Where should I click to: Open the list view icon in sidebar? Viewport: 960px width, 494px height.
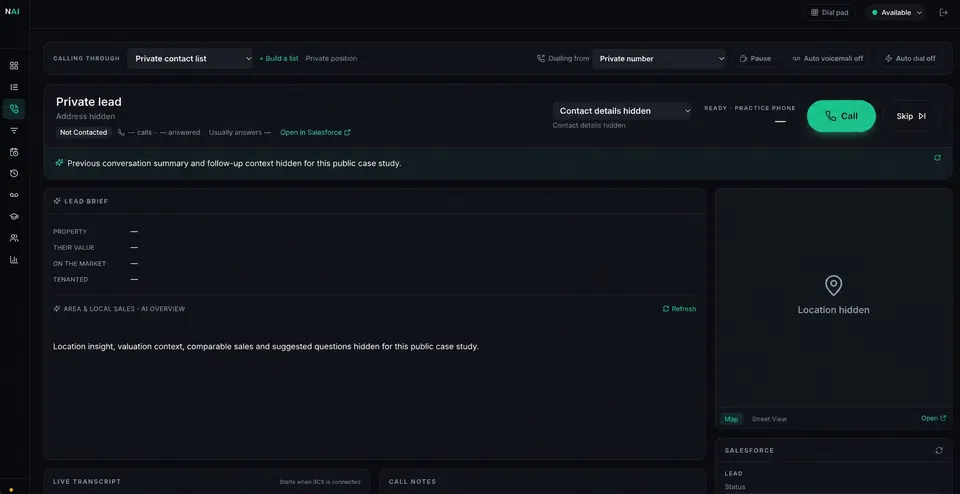(14, 87)
